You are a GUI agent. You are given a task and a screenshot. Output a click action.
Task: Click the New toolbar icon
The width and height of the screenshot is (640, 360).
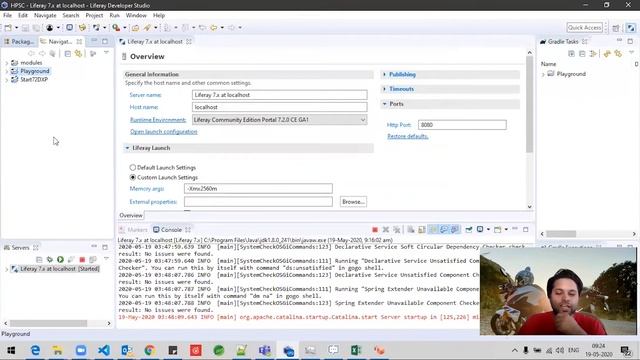8,28
